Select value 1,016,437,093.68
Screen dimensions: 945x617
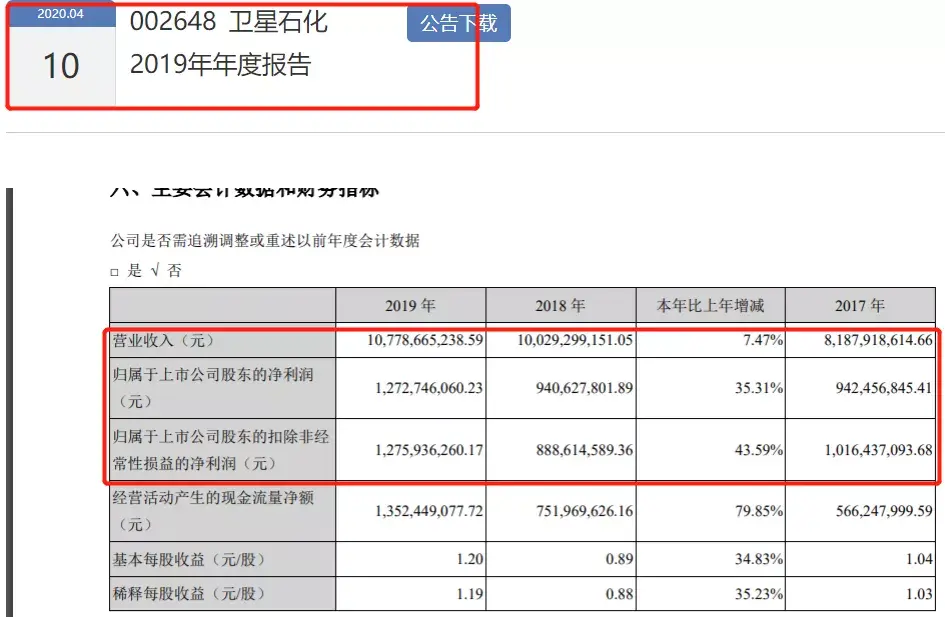(x=878, y=449)
